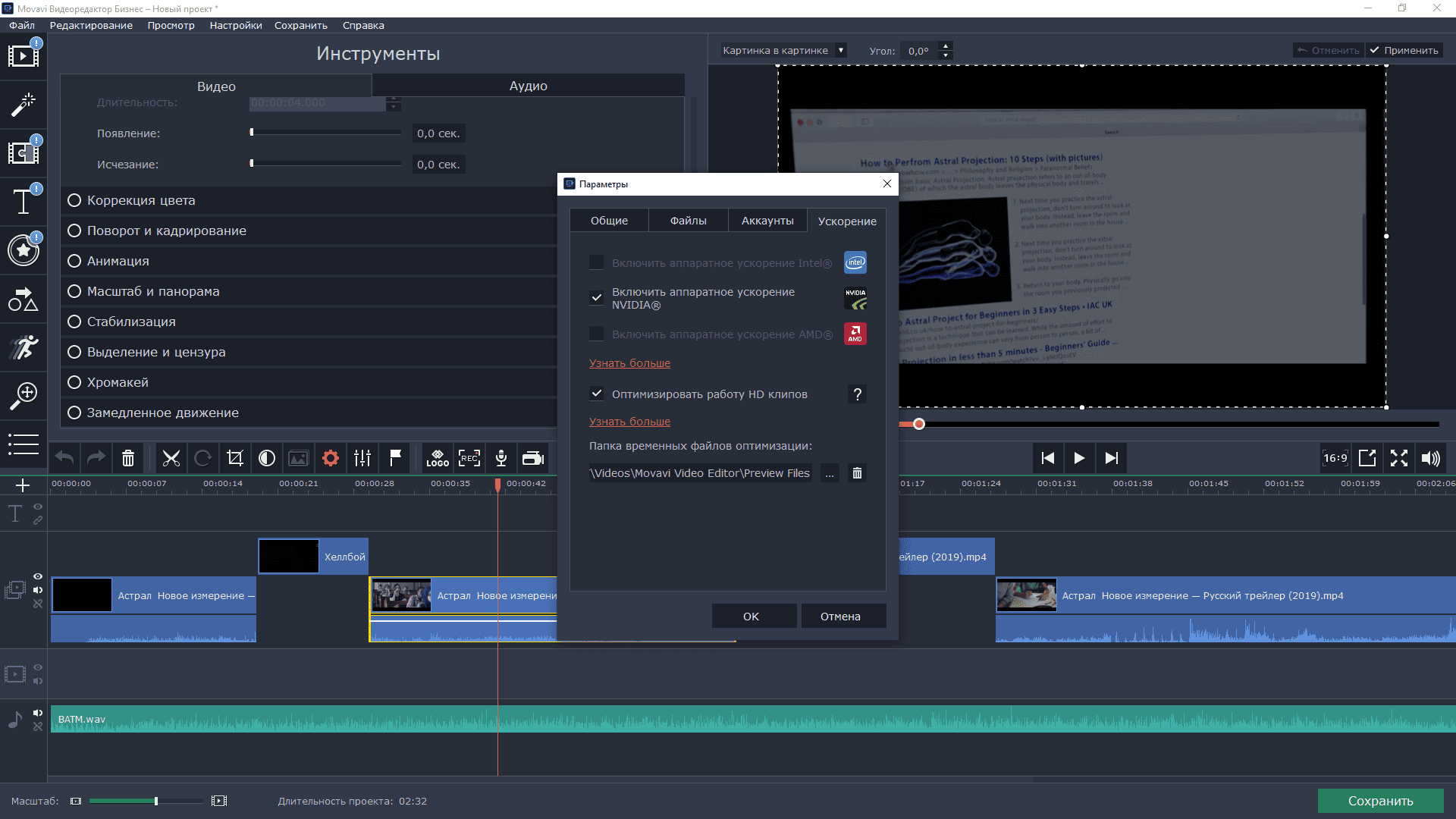Click the add marker flag icon

click(395, 458)
